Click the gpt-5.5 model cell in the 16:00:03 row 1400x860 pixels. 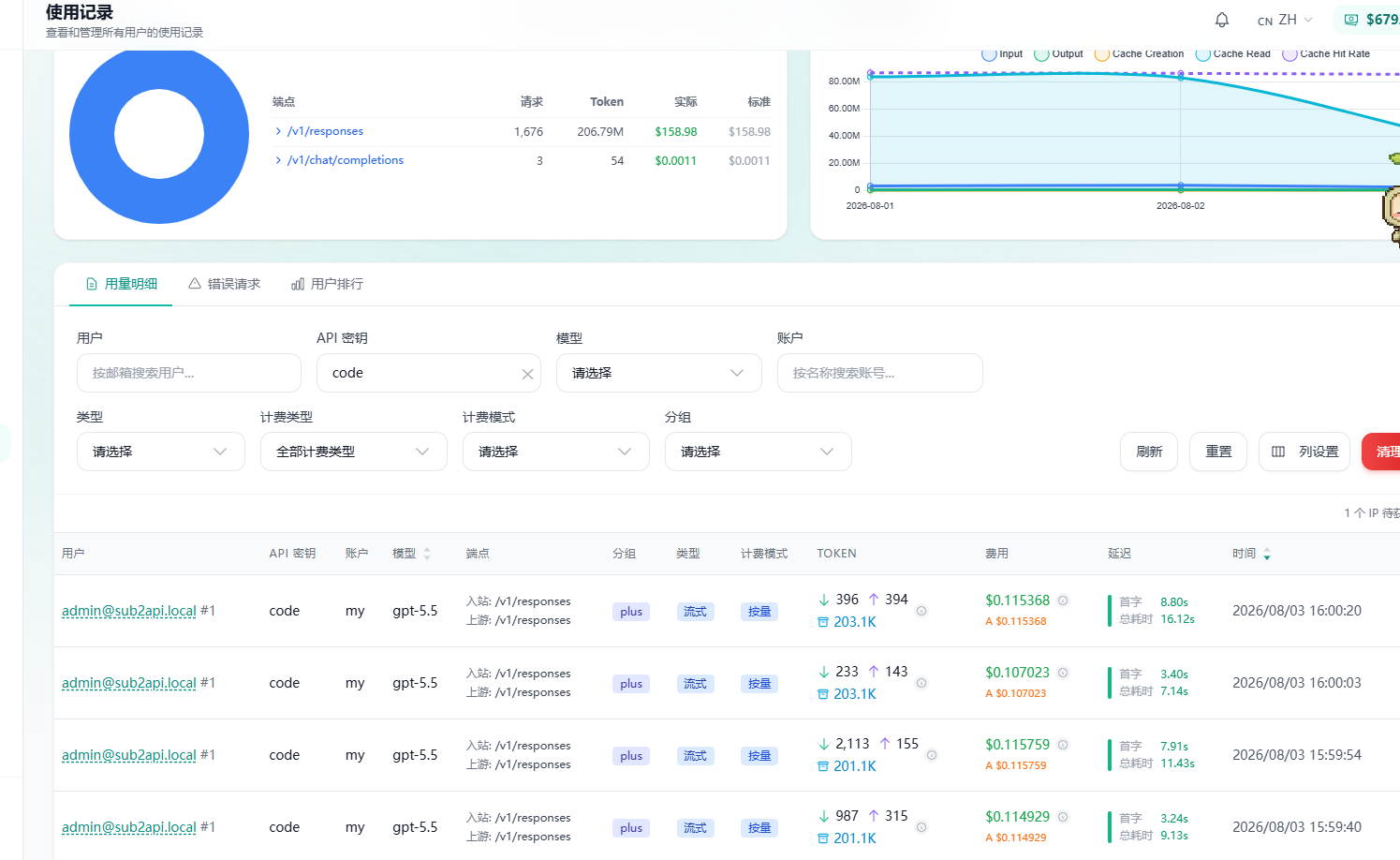pos(415,683)
